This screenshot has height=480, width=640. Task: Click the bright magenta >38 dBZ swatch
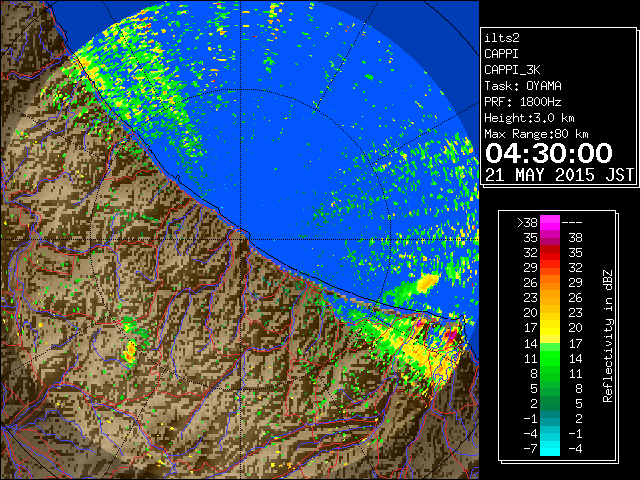pos(550,222)
